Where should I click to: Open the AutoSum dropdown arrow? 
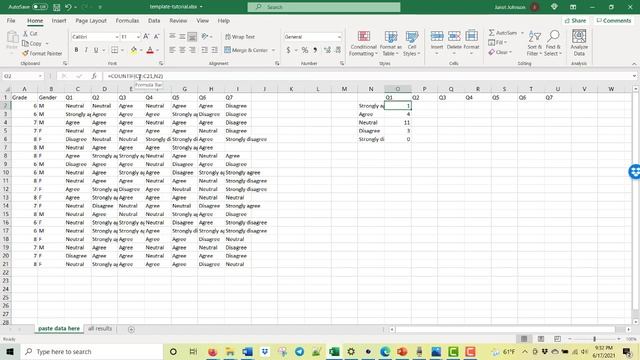522,33
